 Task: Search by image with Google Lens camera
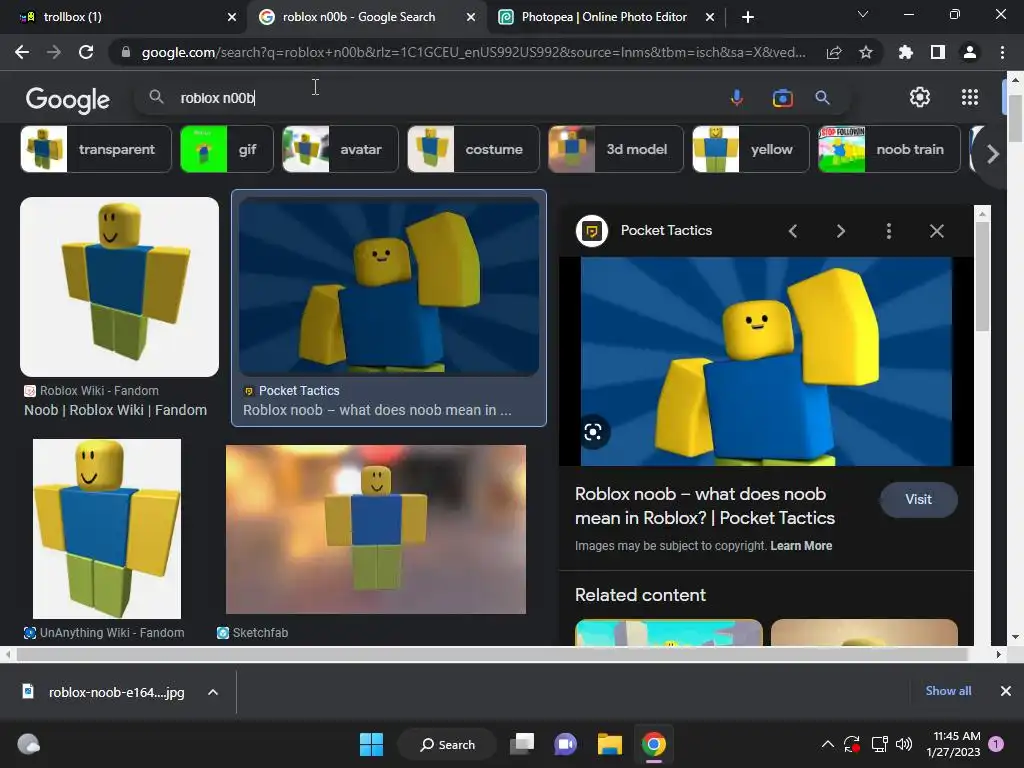click(782, 98)
